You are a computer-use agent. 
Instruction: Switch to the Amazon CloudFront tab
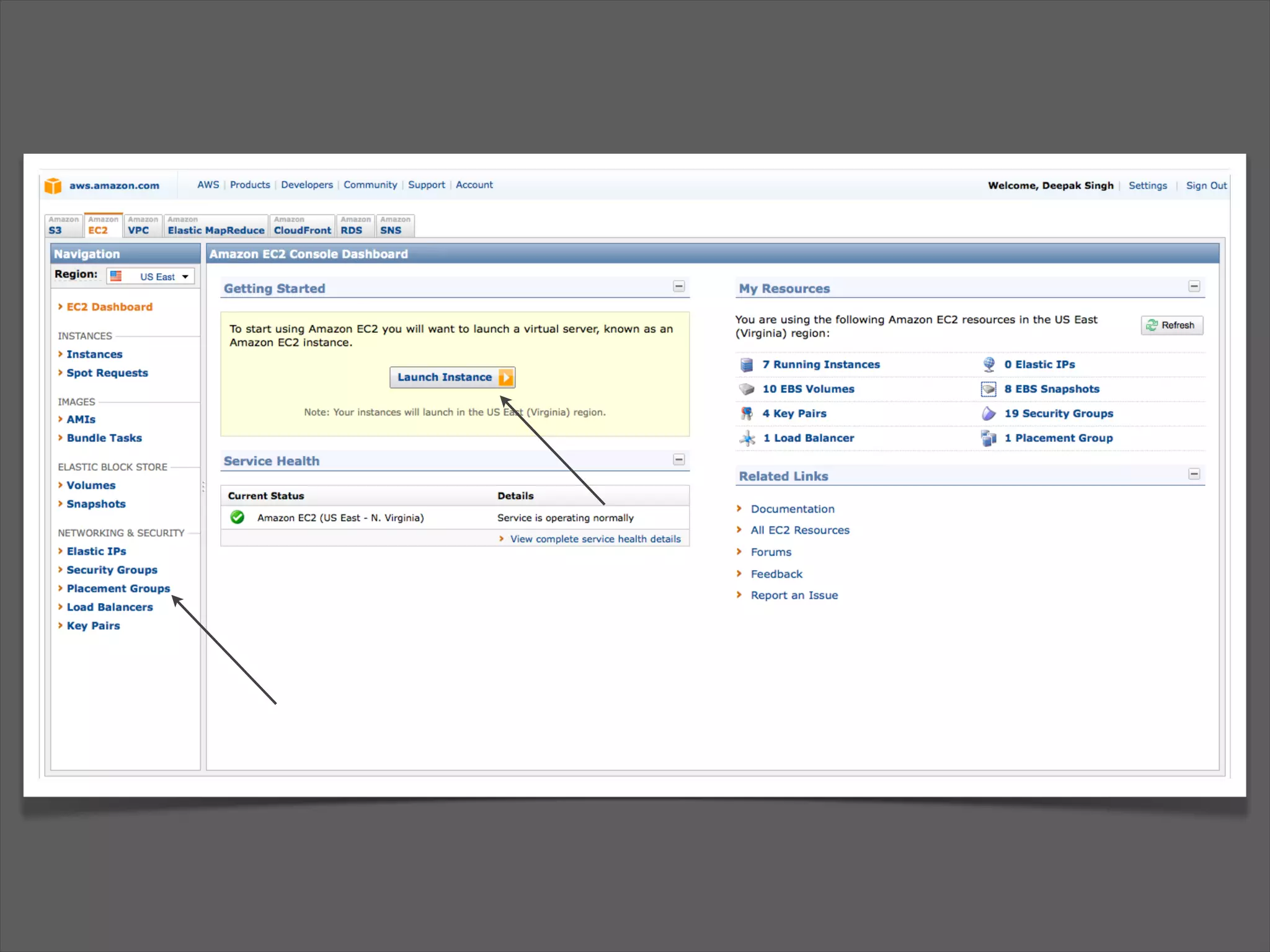[x=302, y=226]
